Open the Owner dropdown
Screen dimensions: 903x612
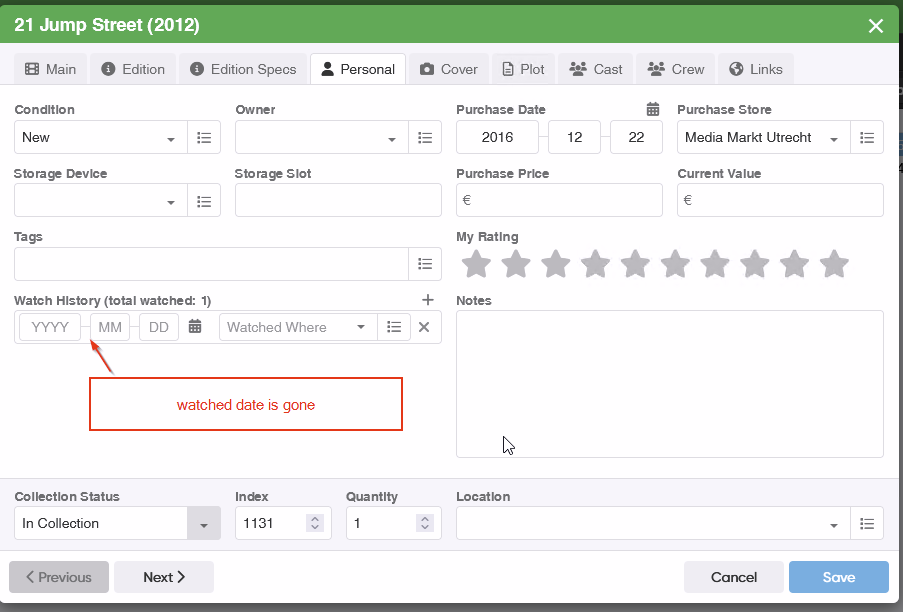pos(392,139)
